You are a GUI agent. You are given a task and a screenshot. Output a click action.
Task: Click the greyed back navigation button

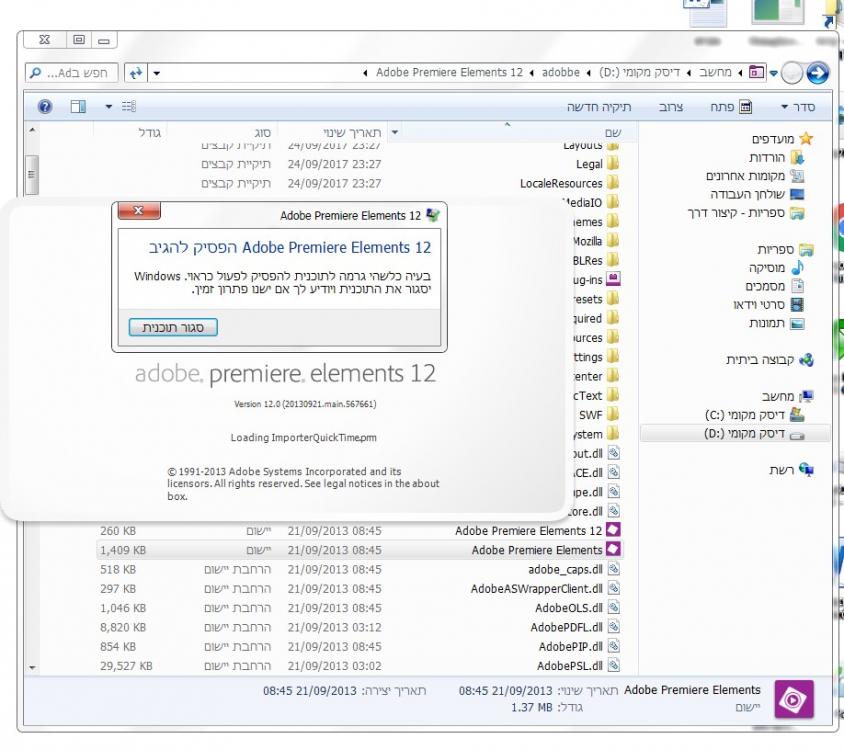792,73
